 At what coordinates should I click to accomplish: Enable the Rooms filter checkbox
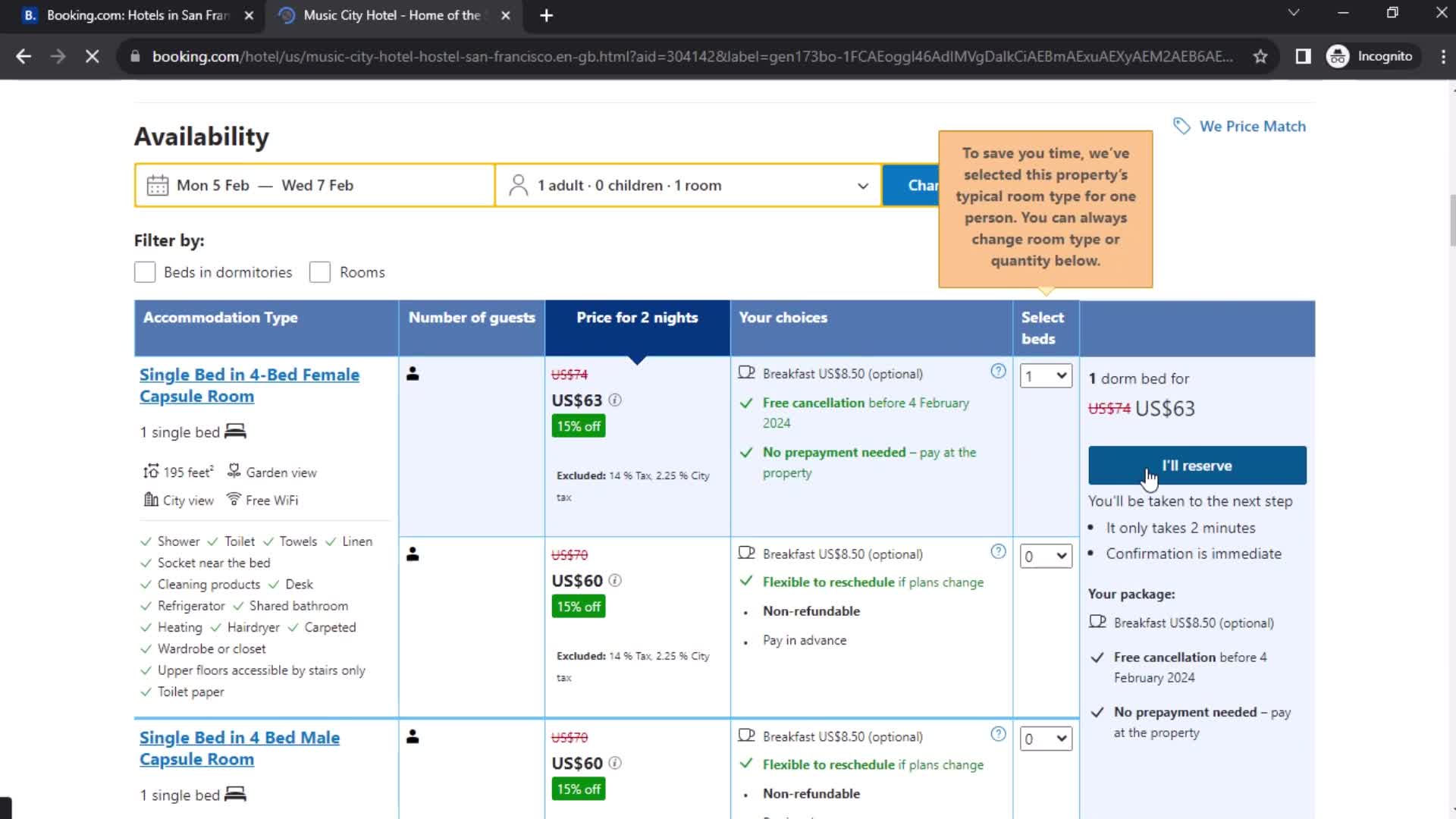[x=320, y=271]
